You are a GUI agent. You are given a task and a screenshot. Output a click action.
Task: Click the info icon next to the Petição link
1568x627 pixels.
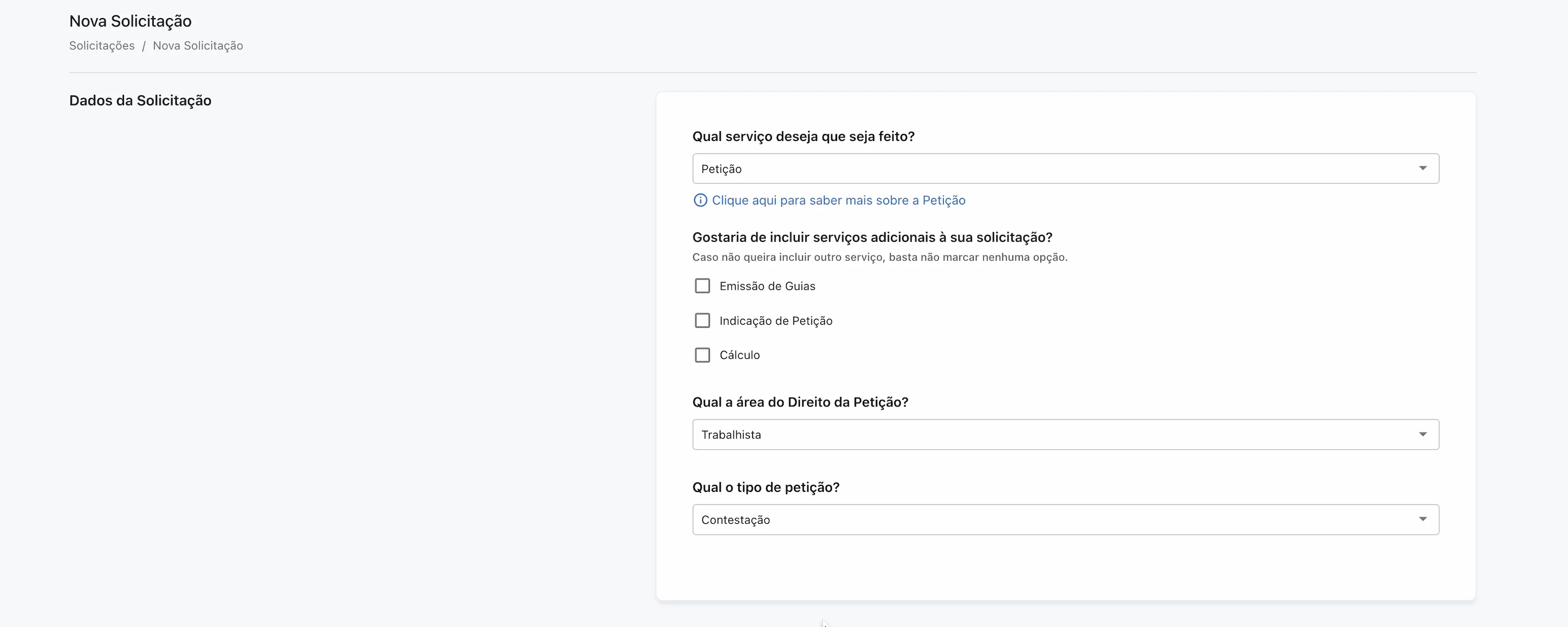[x=700, y=200]
